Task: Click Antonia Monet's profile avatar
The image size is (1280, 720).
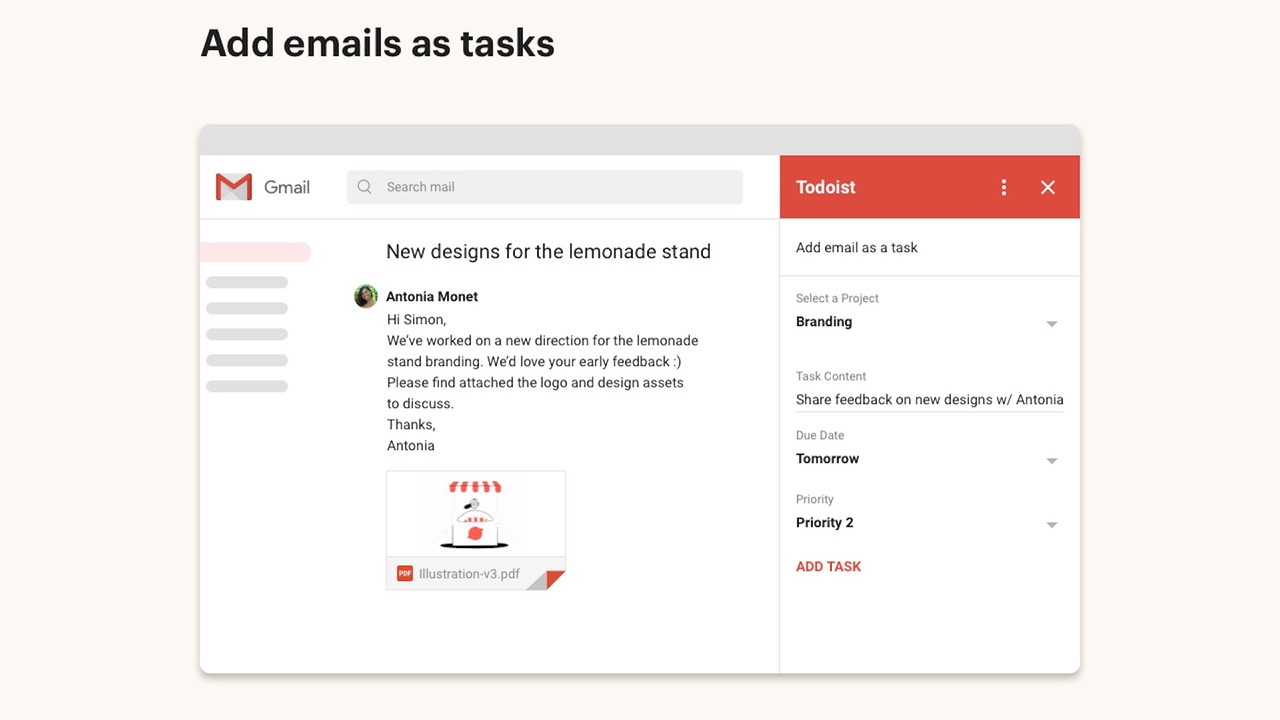Action: click(366, 296)
